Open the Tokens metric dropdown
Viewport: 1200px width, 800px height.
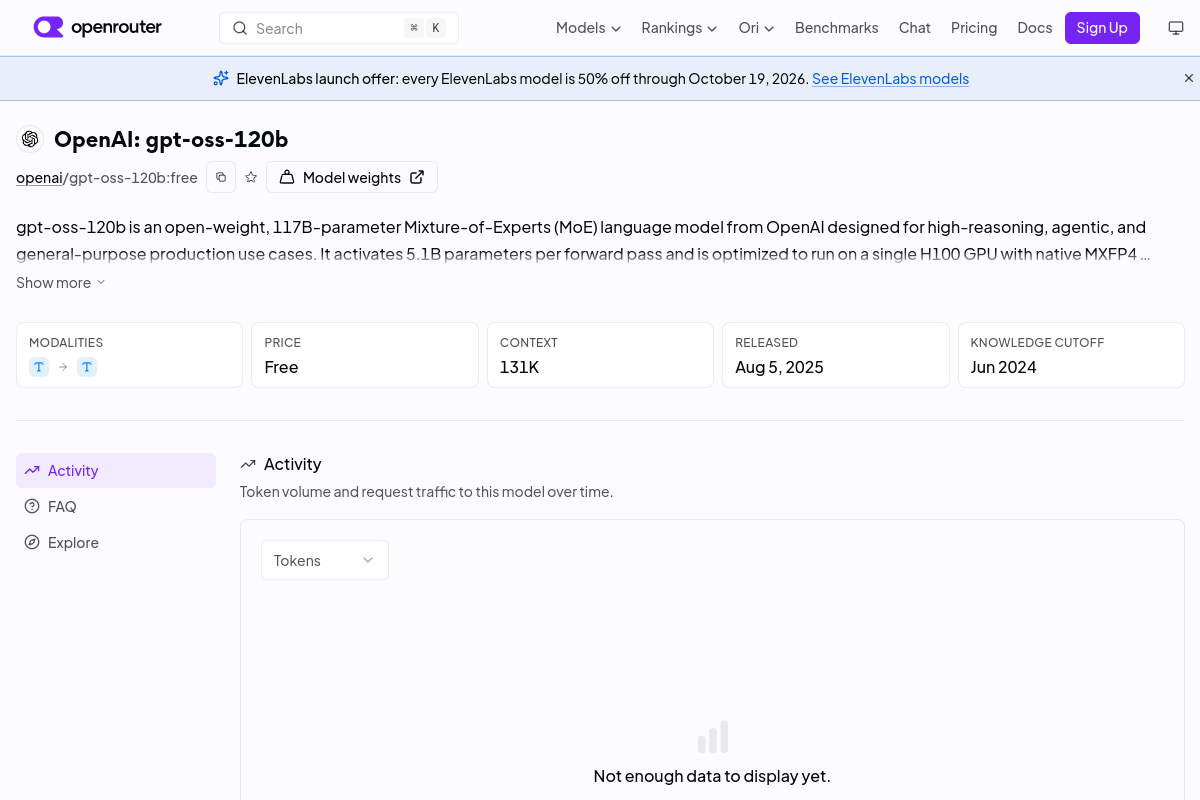(x=325, y=560)
